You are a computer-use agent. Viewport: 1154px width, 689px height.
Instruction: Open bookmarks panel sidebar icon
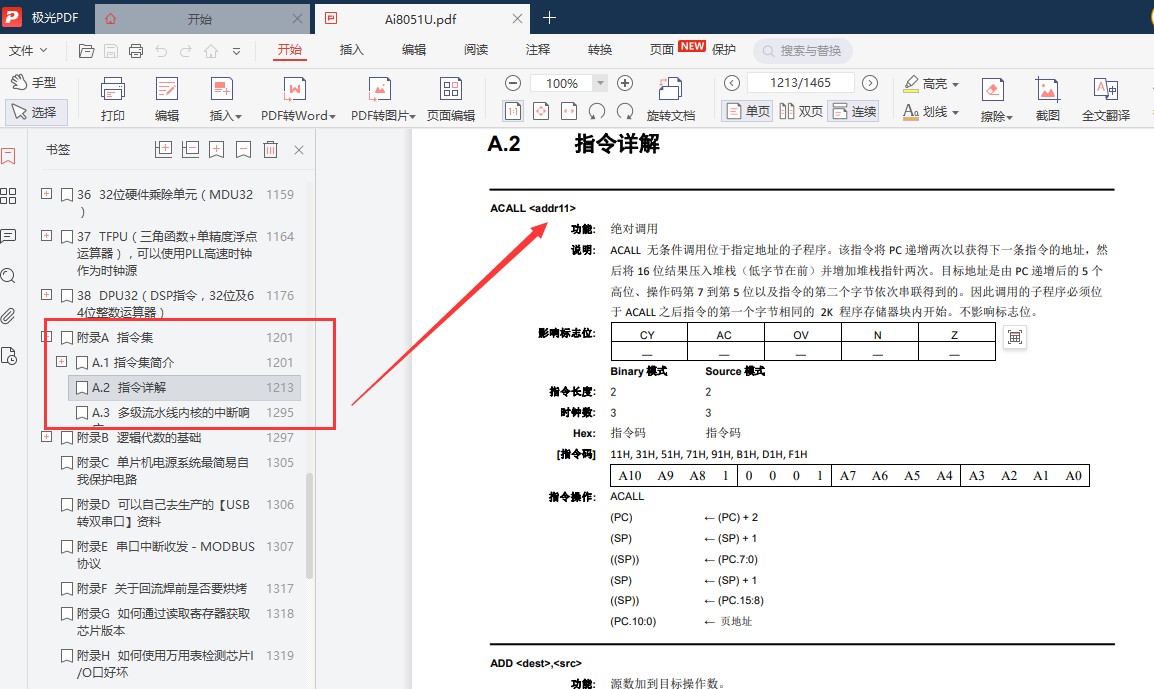9,156
